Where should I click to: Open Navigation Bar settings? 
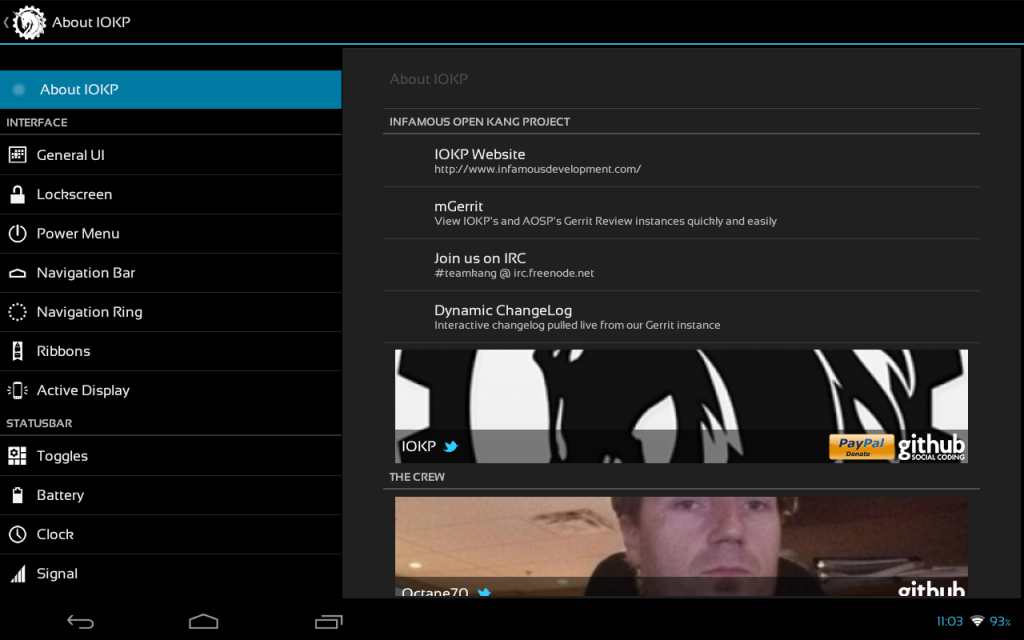pos(170,273)
